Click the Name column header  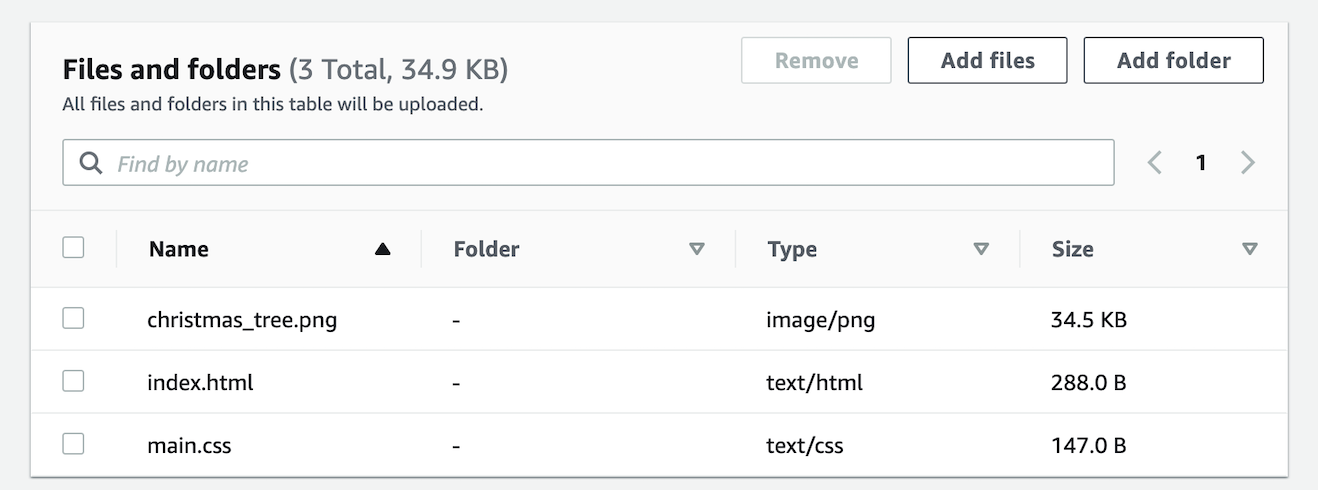(x=179, y=250)
